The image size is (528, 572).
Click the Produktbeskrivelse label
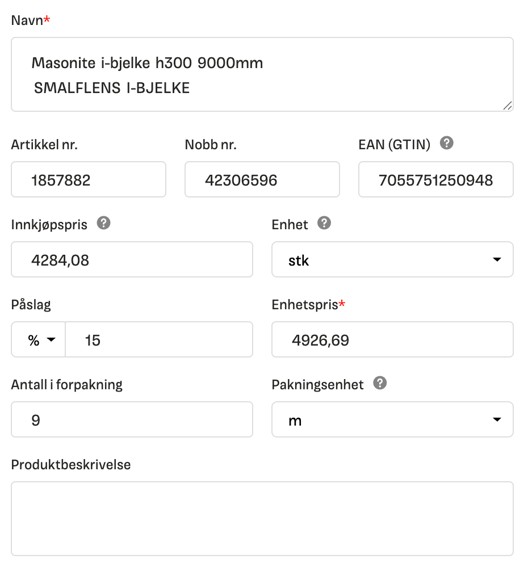71,465
